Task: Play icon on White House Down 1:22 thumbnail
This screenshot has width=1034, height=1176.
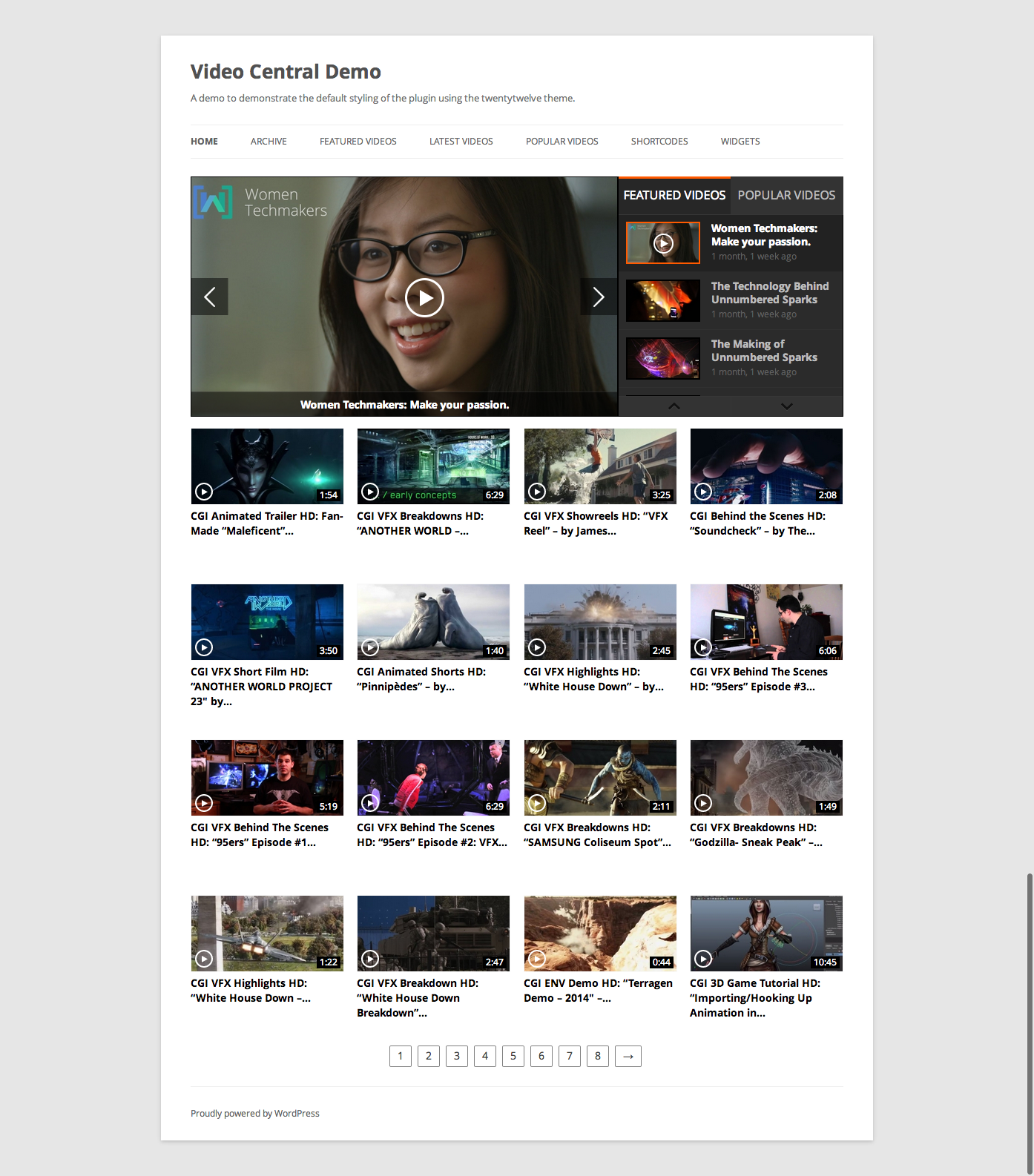Action: pos(204,959)
